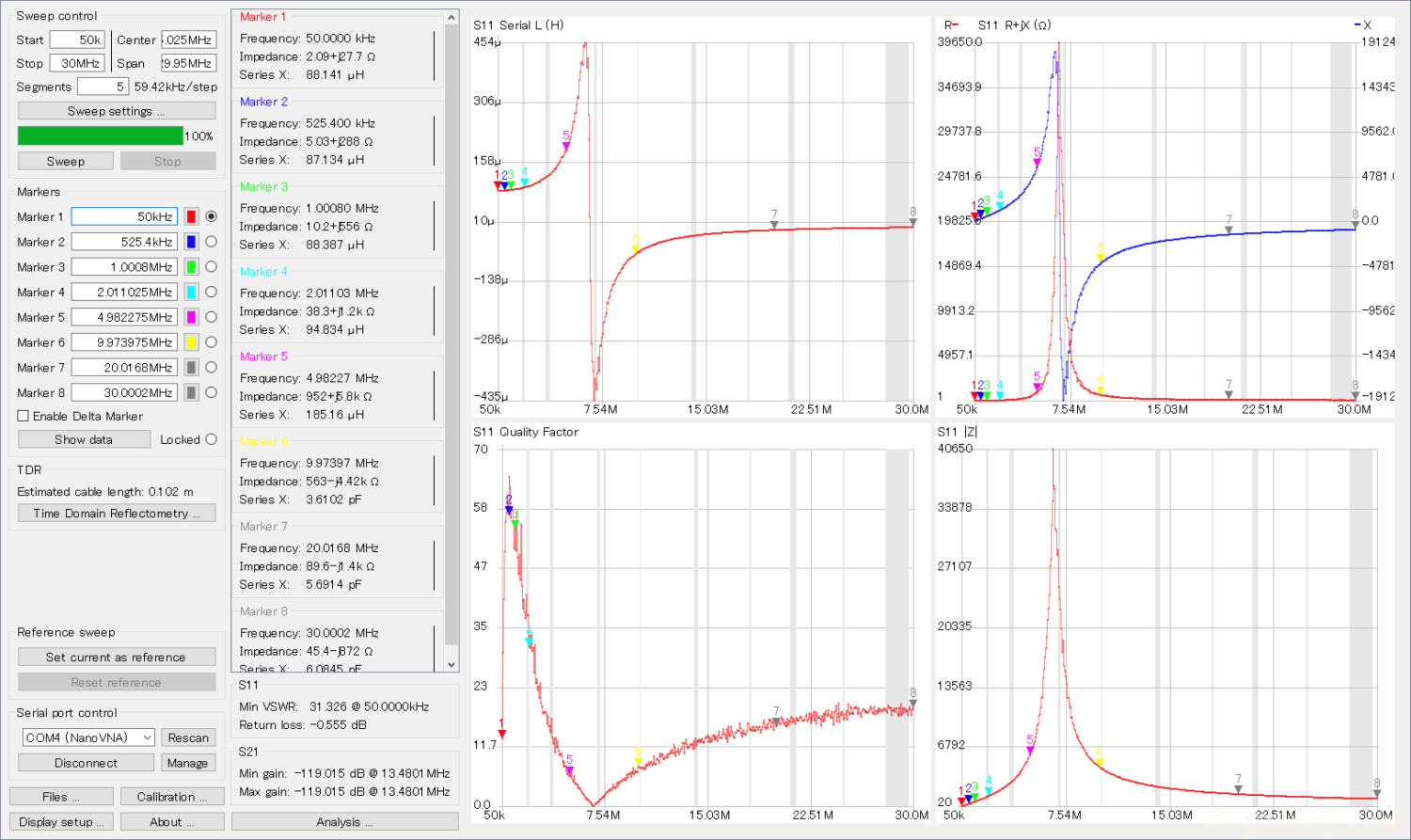Image resolution: width=1411 pixels, height=840 pixels.
Task: Select the Marker 2 radio button
Action: coord(211,242)
